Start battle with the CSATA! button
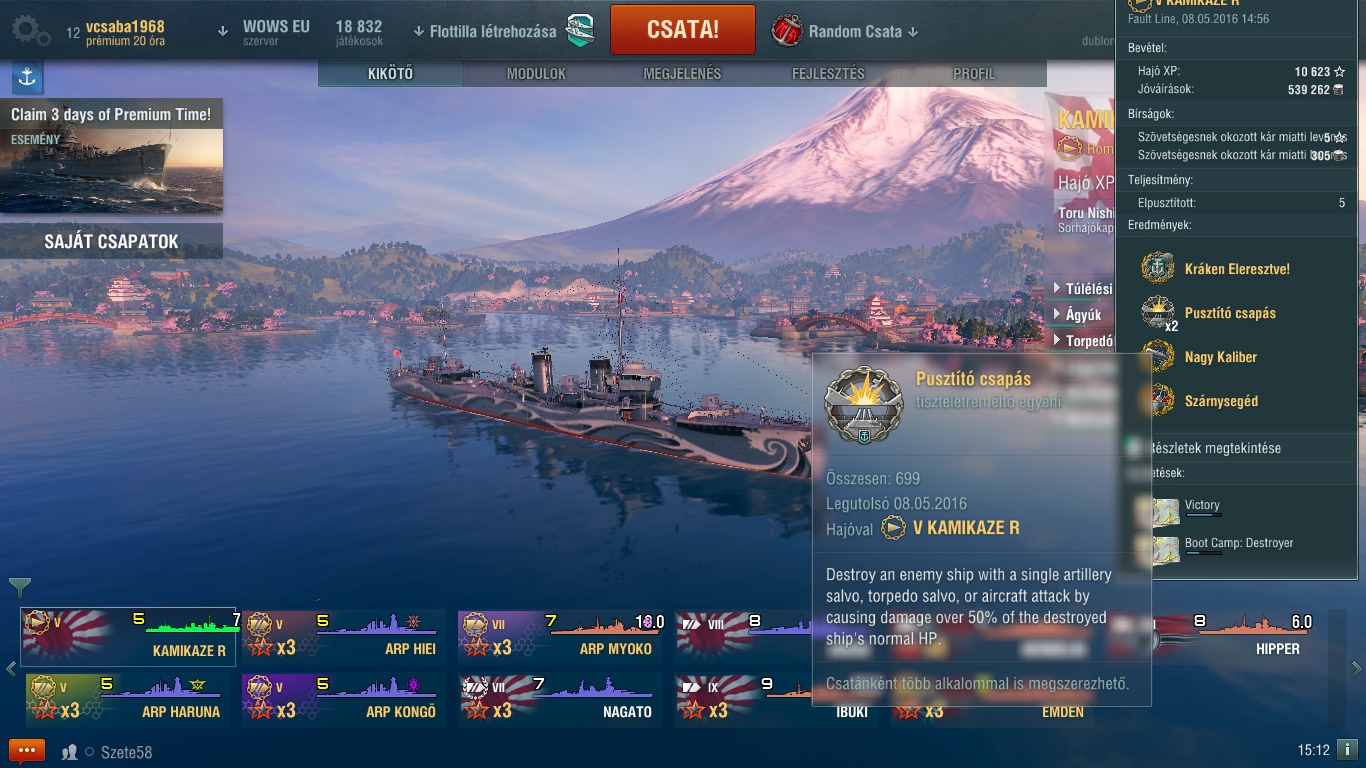Image resolution: width=1366 pixels, height=768 pixels. point(683,29)
